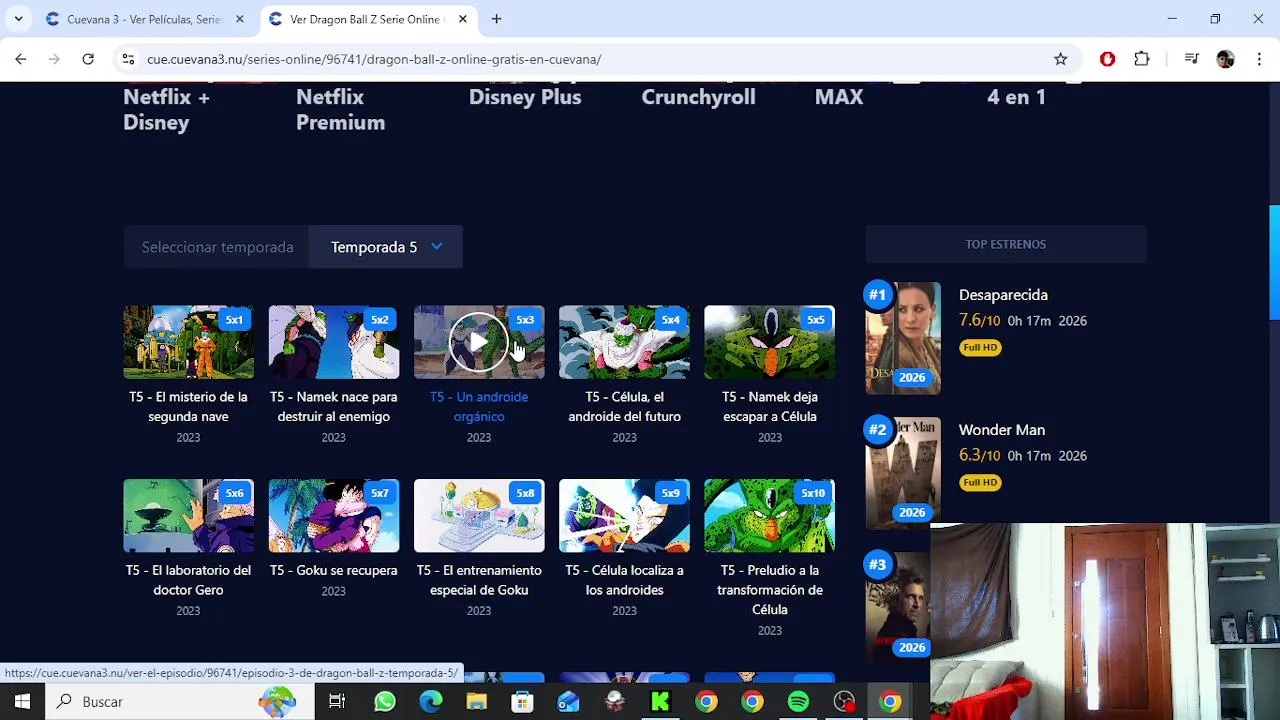Expand the Temporada 5 season dropdown
1280x720 pixels.
385,247
